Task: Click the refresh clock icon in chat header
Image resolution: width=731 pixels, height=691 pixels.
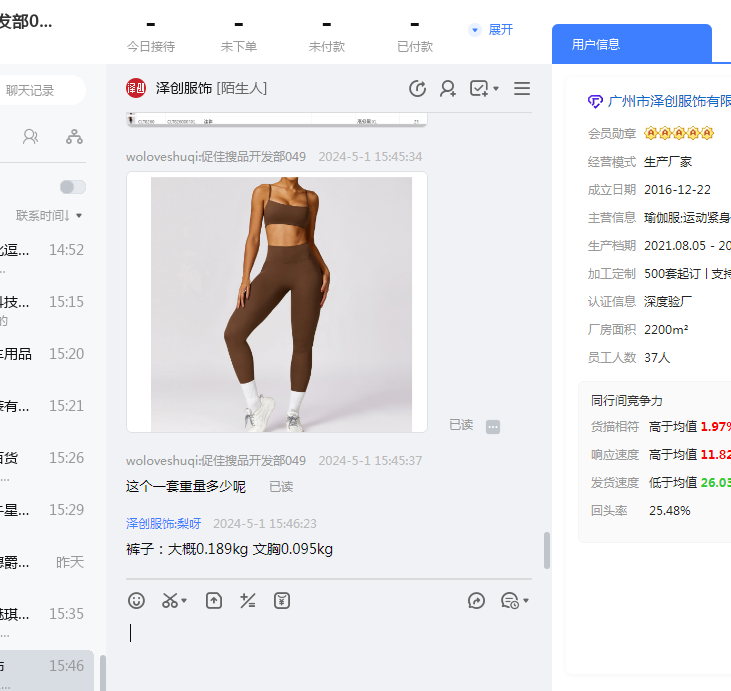Action: click(417, 89)
